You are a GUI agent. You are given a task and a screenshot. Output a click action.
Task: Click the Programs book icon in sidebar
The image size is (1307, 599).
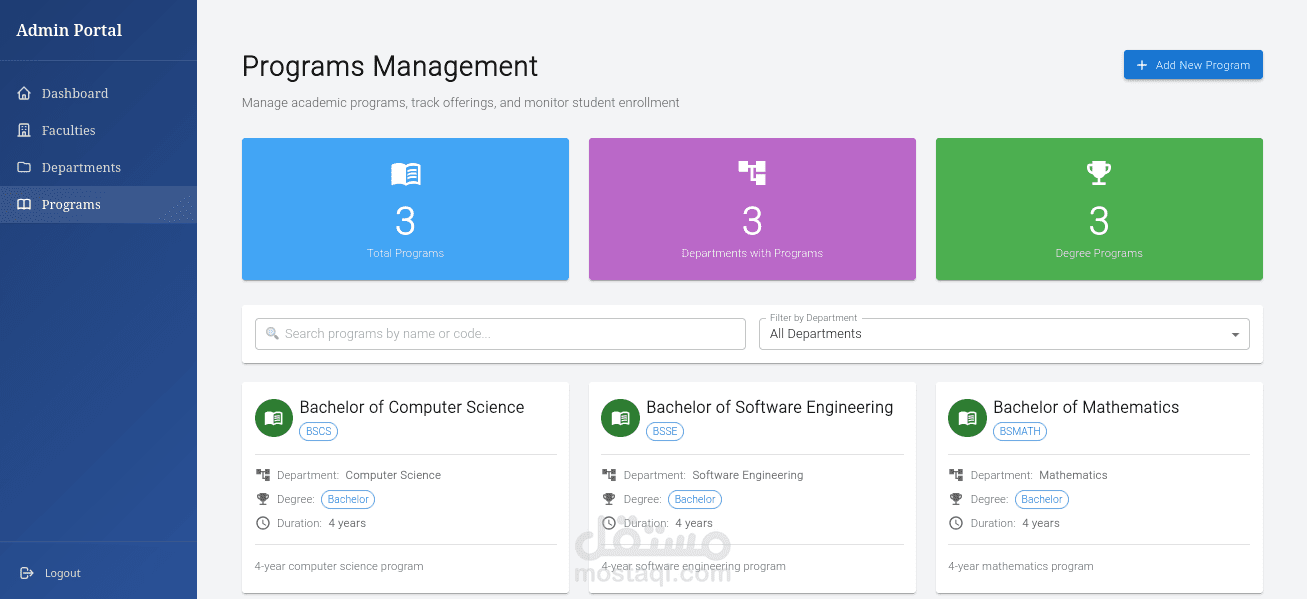[25, 204]
